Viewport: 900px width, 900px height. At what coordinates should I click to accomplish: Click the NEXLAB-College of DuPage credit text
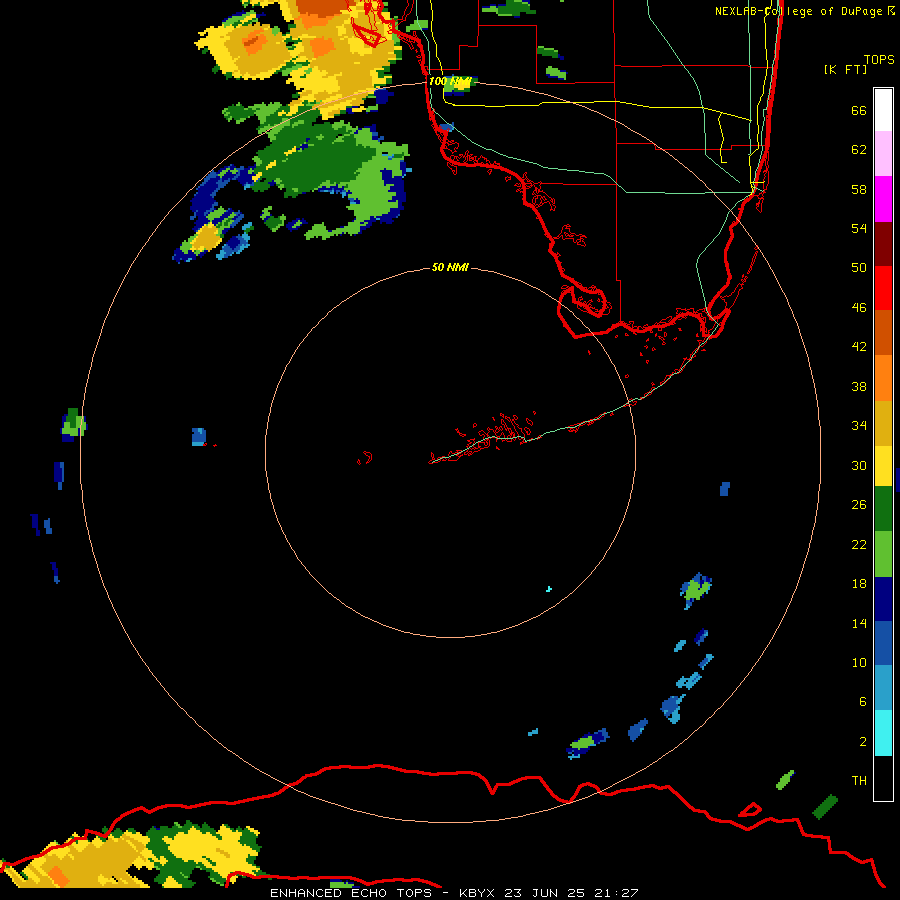click(805, 11)
